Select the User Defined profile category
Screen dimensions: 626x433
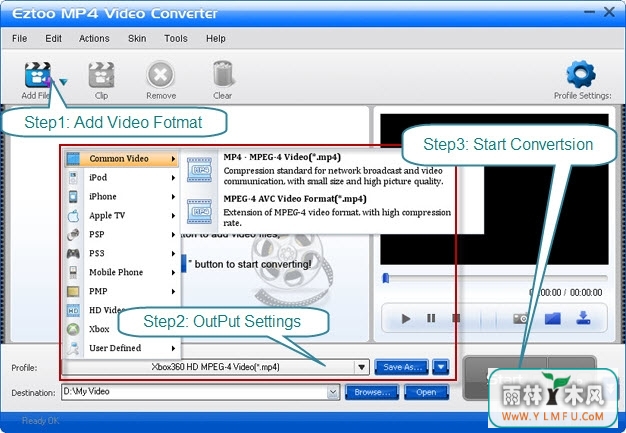click(122, 348)
